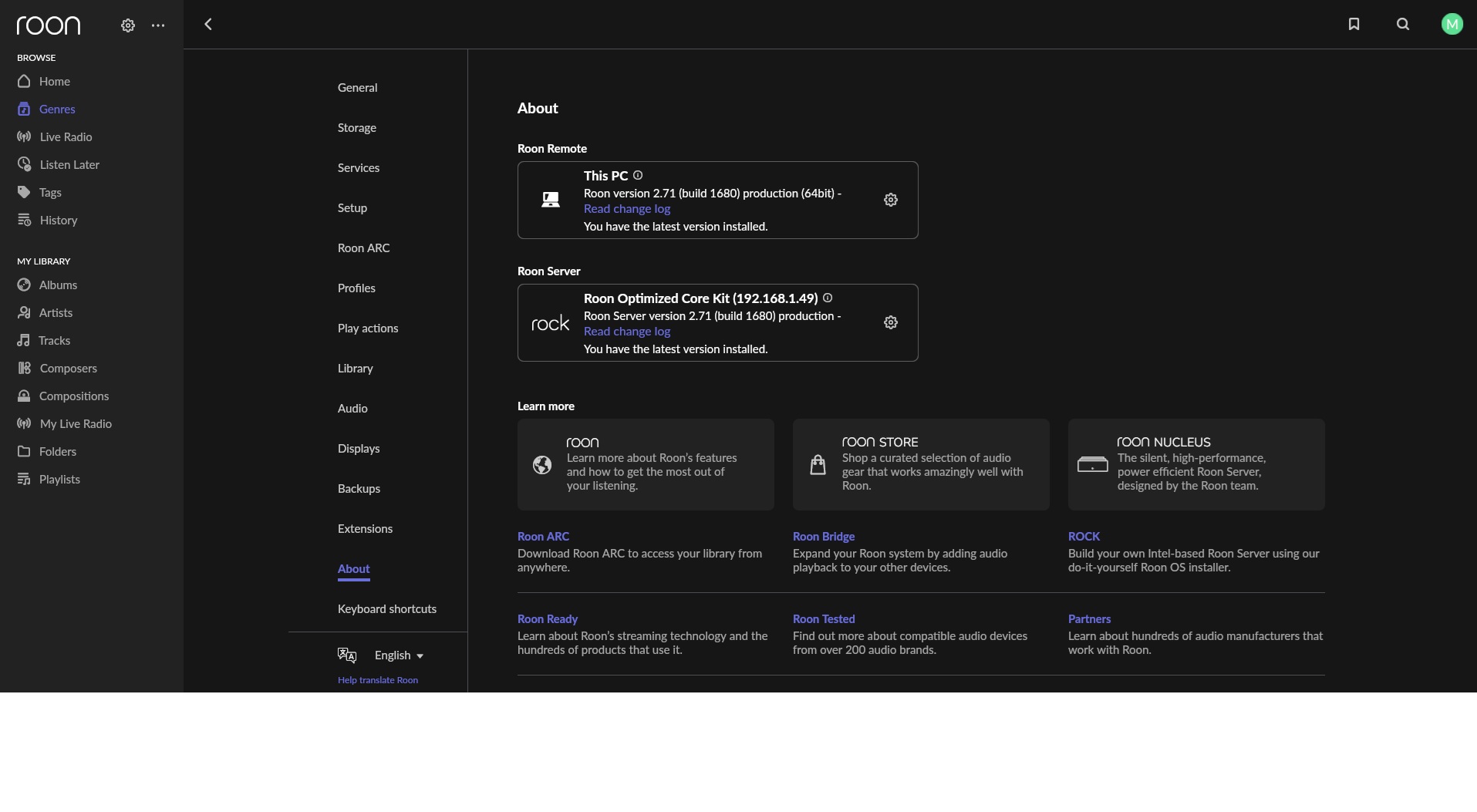Open the Roon Store card
1477x812 pixels.
point(921,464)
